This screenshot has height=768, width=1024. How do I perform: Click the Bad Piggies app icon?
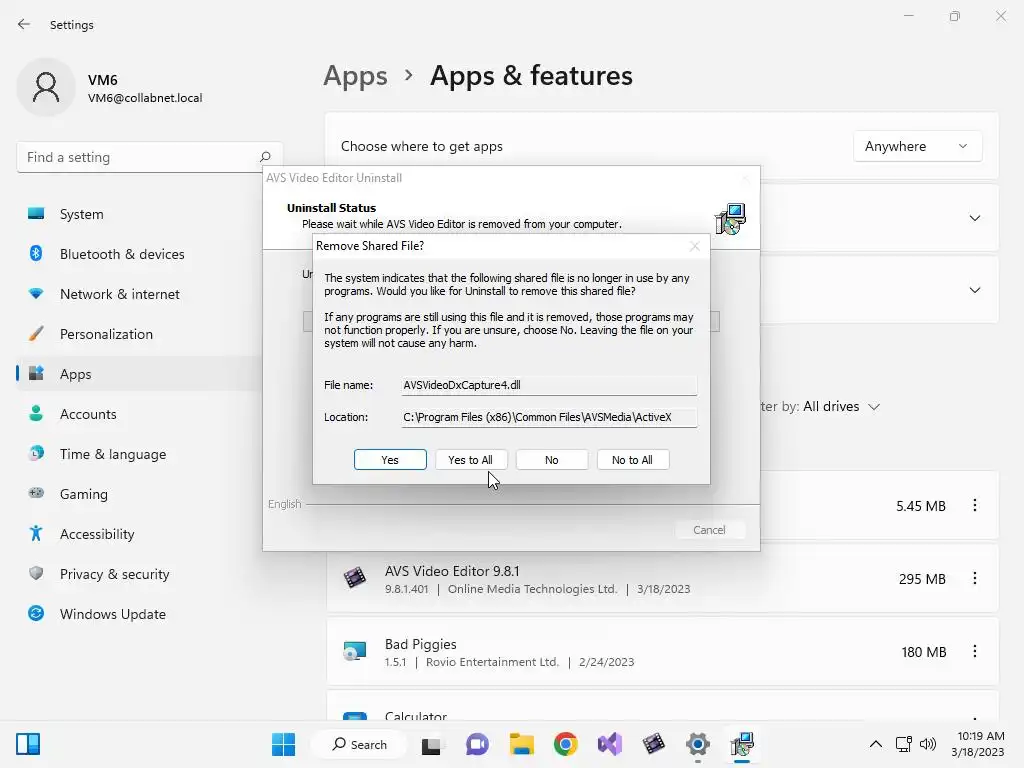click(355, 651)
